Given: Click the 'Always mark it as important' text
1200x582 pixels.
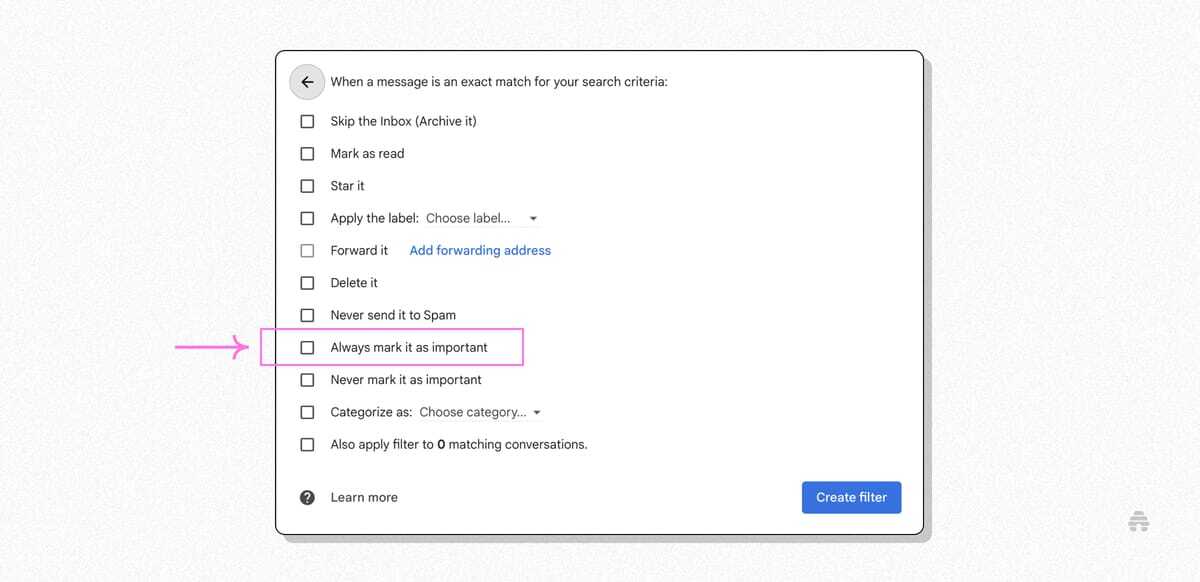Looking at the screenshot, I should [409, 348].
